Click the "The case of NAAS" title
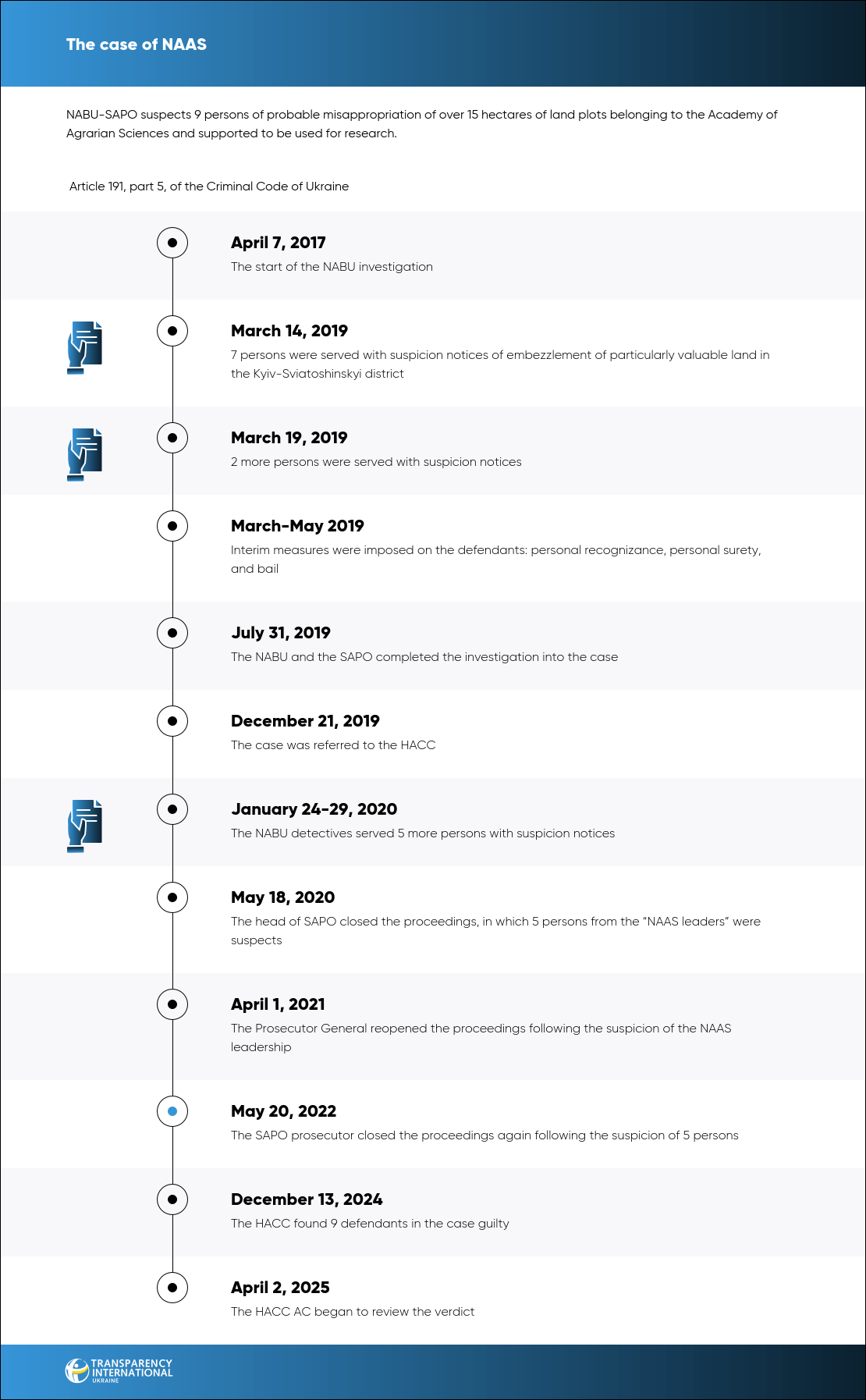Image resolution: width=866 pixels, height=1400 pixels. tap(137, 44)
